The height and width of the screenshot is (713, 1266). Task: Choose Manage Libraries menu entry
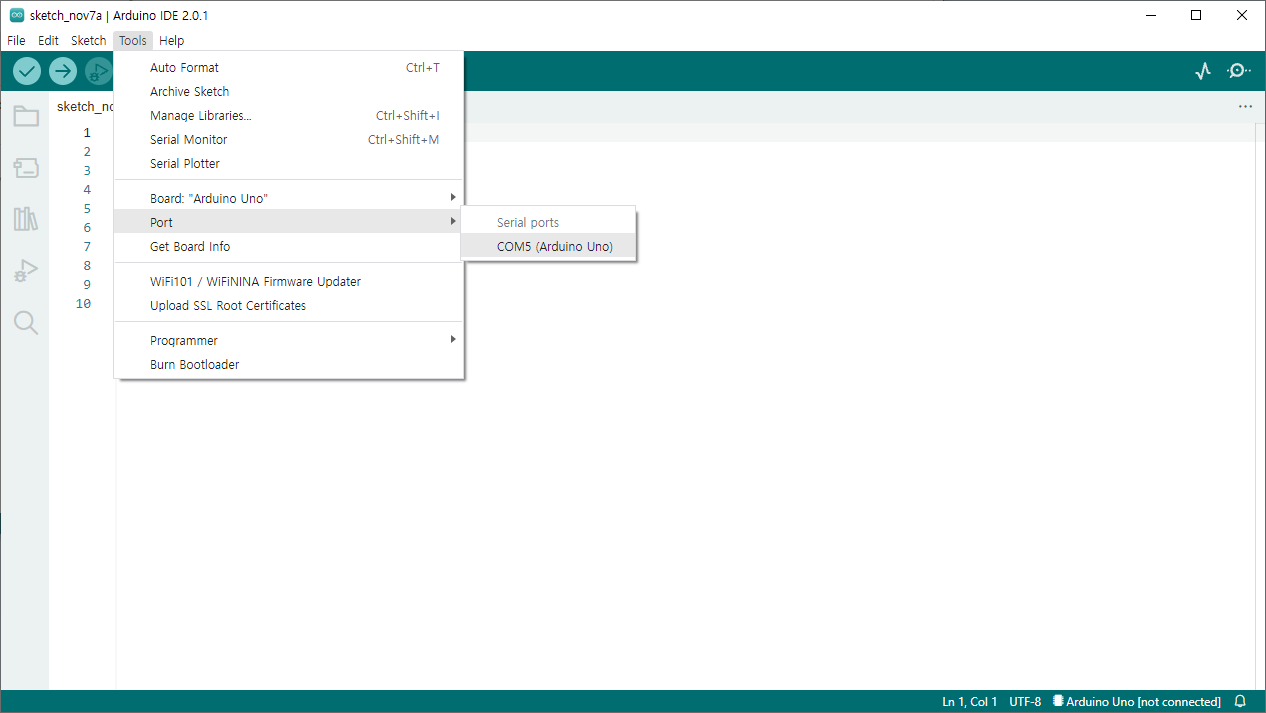[289, 116]
